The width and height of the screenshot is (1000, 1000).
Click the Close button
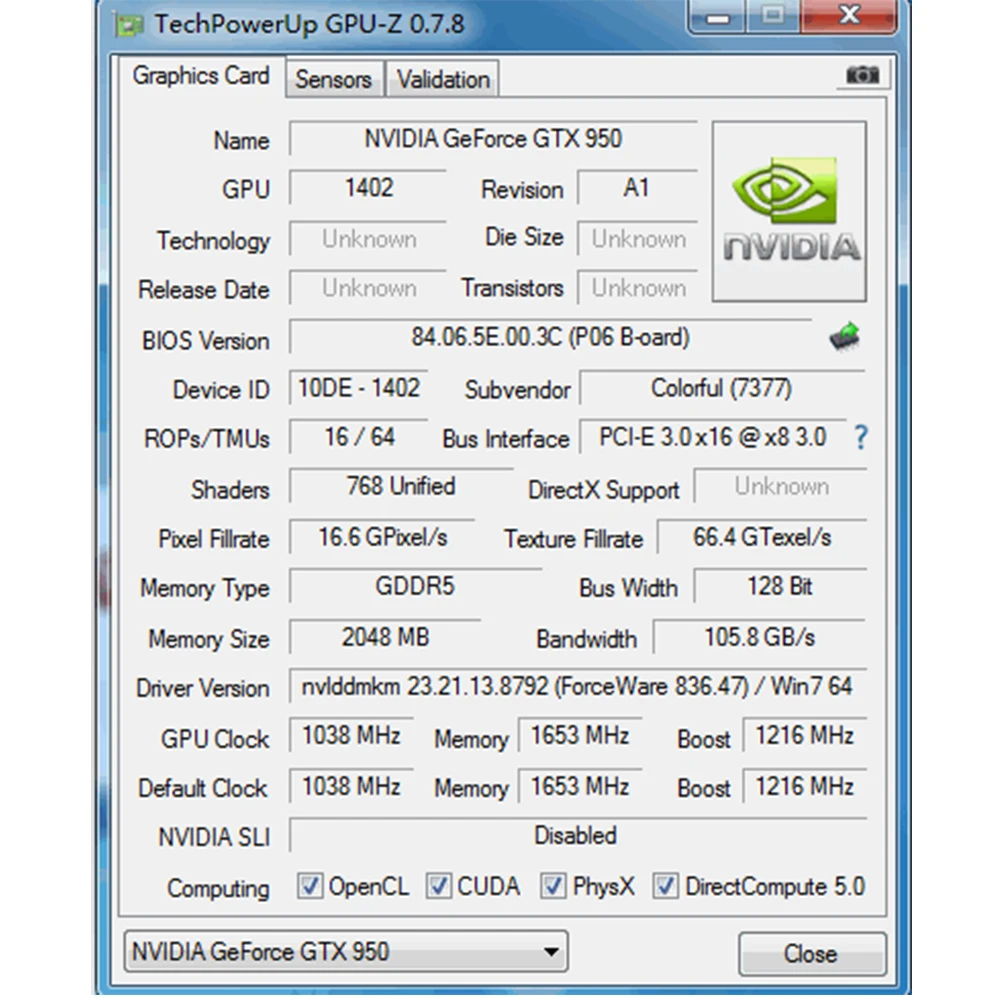[x=812, y=954]
